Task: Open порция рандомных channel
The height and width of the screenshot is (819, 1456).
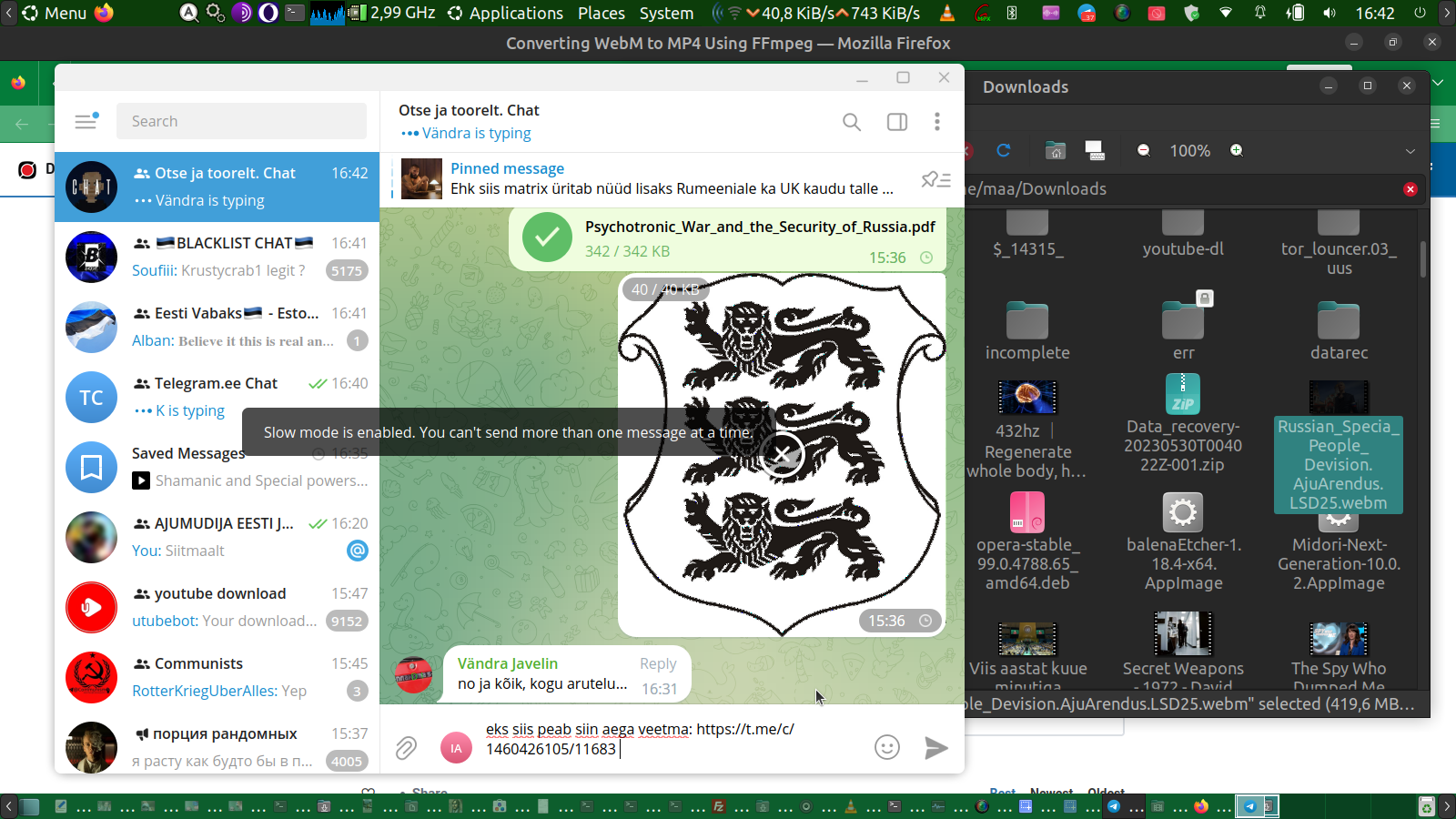Action: tap(217, 745)
